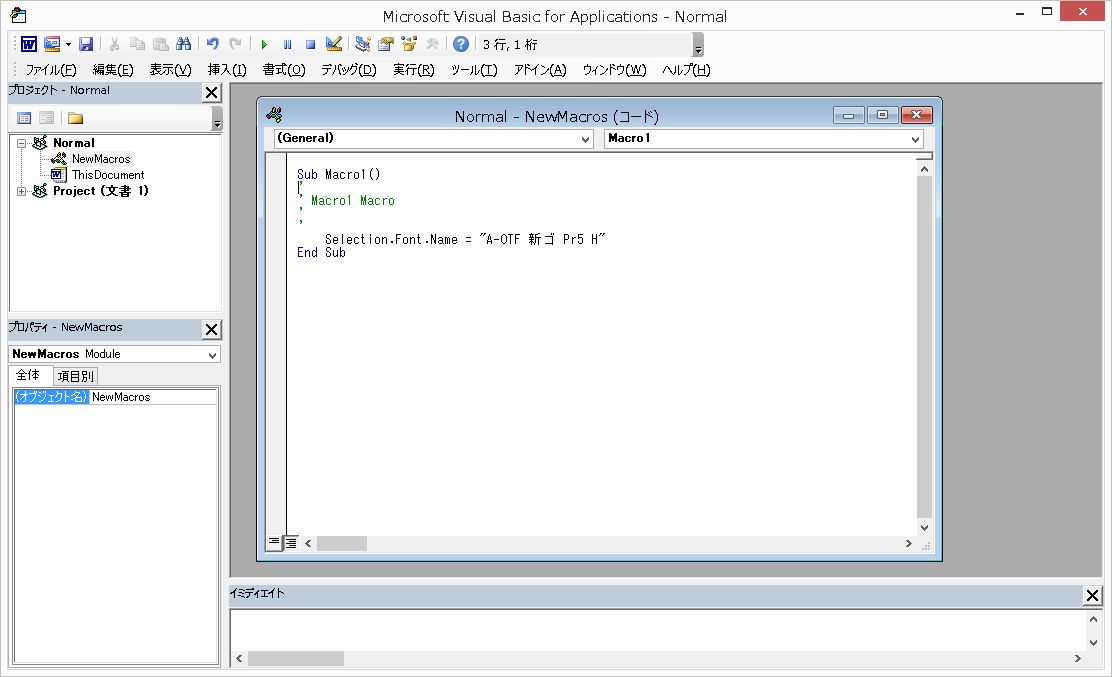Open the ツール(T) menu
Viewport: 1112px width, 677px height.
point(474,69)
